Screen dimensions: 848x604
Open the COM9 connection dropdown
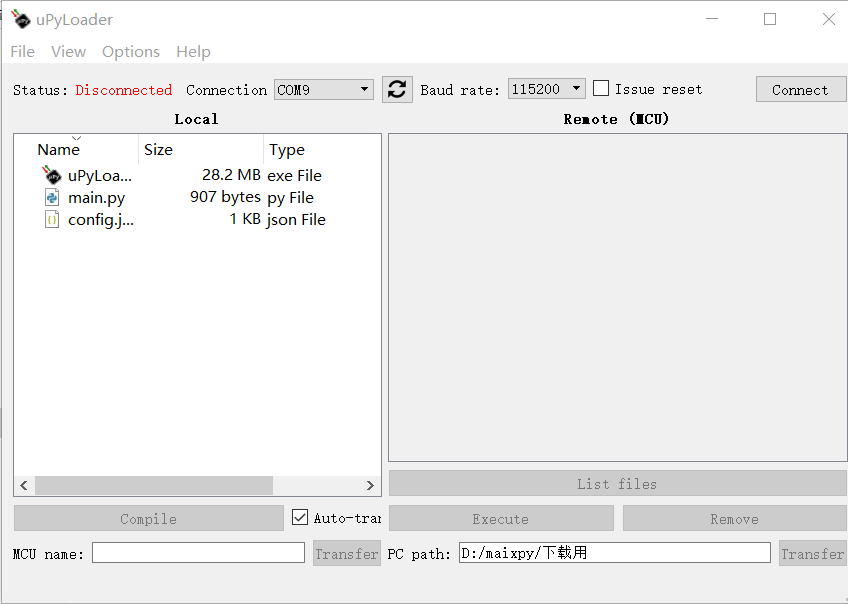point(323,89)
